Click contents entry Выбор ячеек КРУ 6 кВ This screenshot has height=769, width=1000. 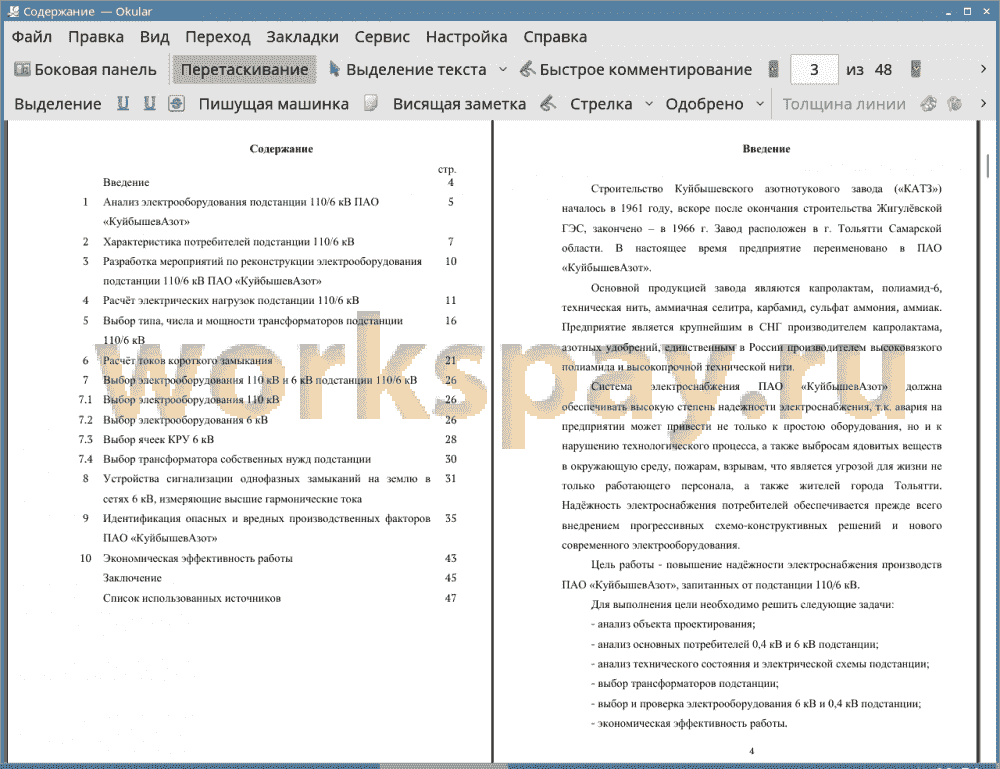pyautogui.click(x=159, y=439)
